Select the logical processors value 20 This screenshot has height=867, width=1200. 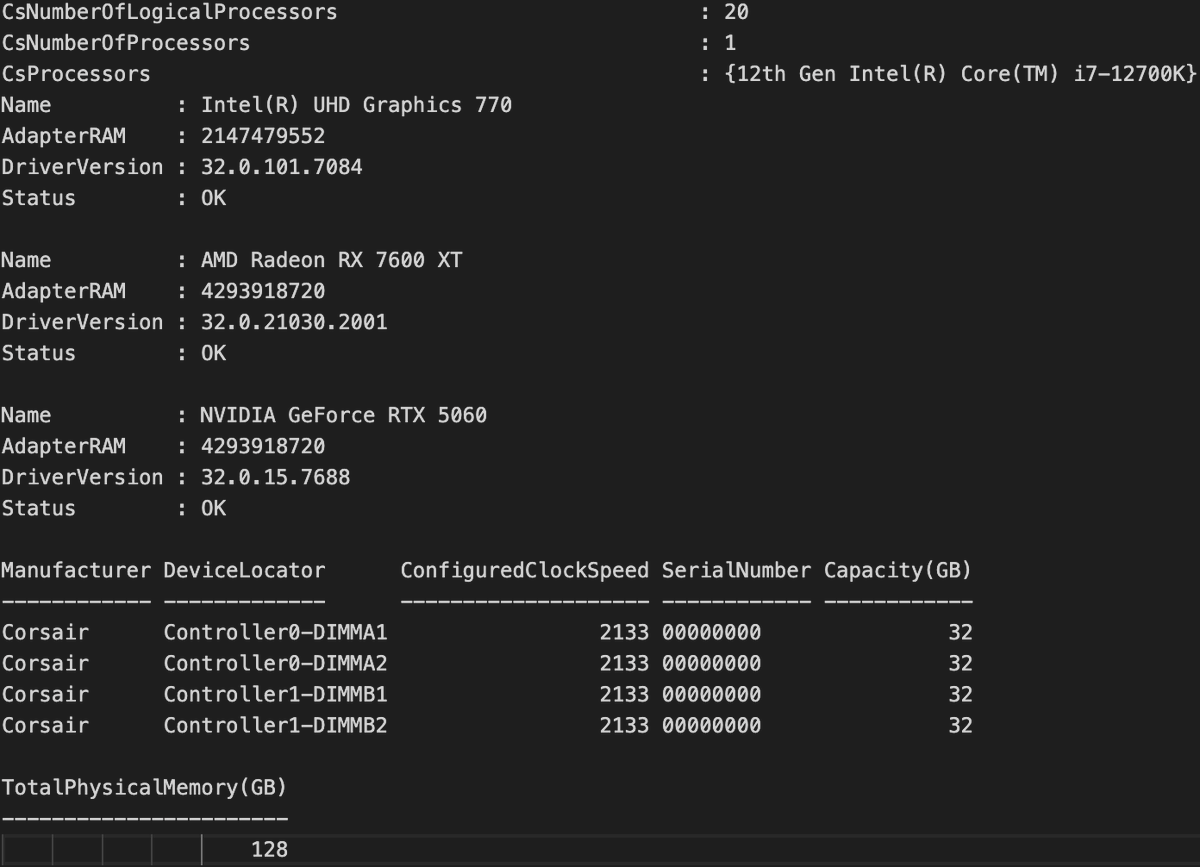pyautogui.click(x=736, y=13)
